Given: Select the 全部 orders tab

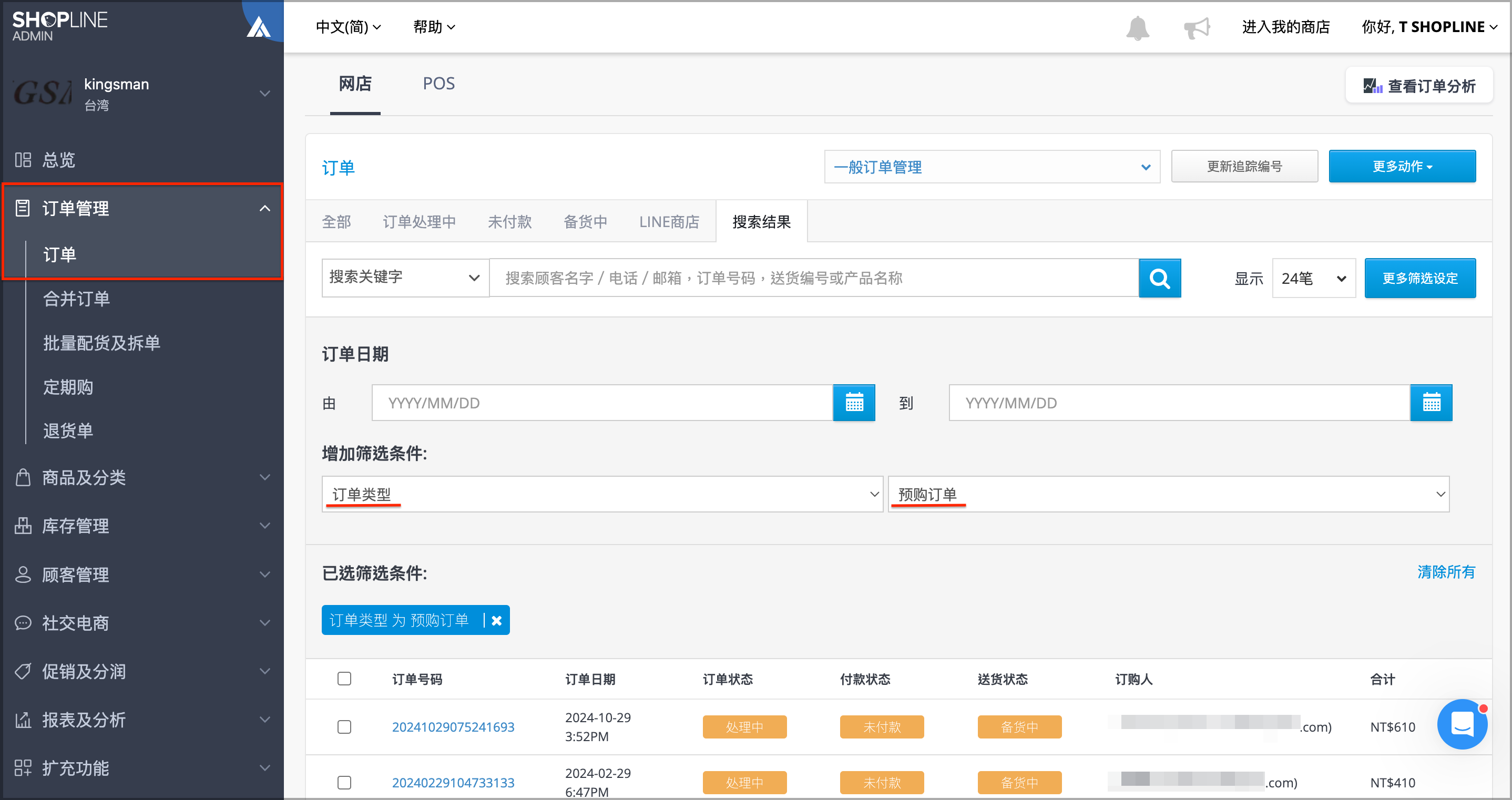Looking at the screenshot, I should click(x=336, y=221).
